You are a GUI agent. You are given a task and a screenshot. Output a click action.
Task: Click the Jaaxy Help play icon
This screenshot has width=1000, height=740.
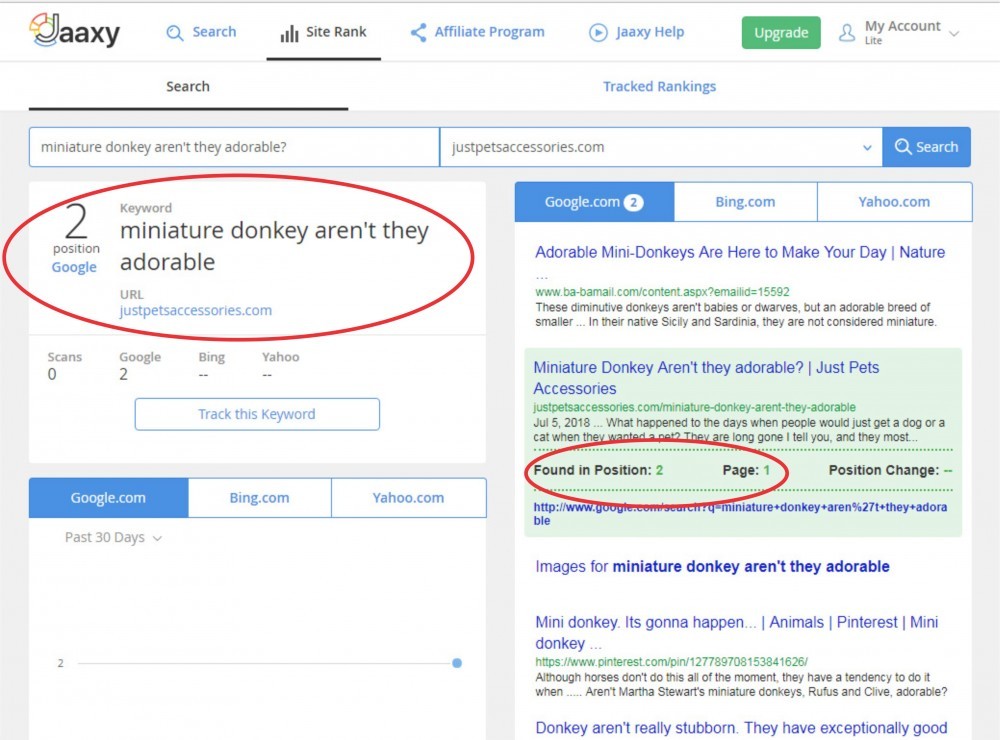point(598,33)
